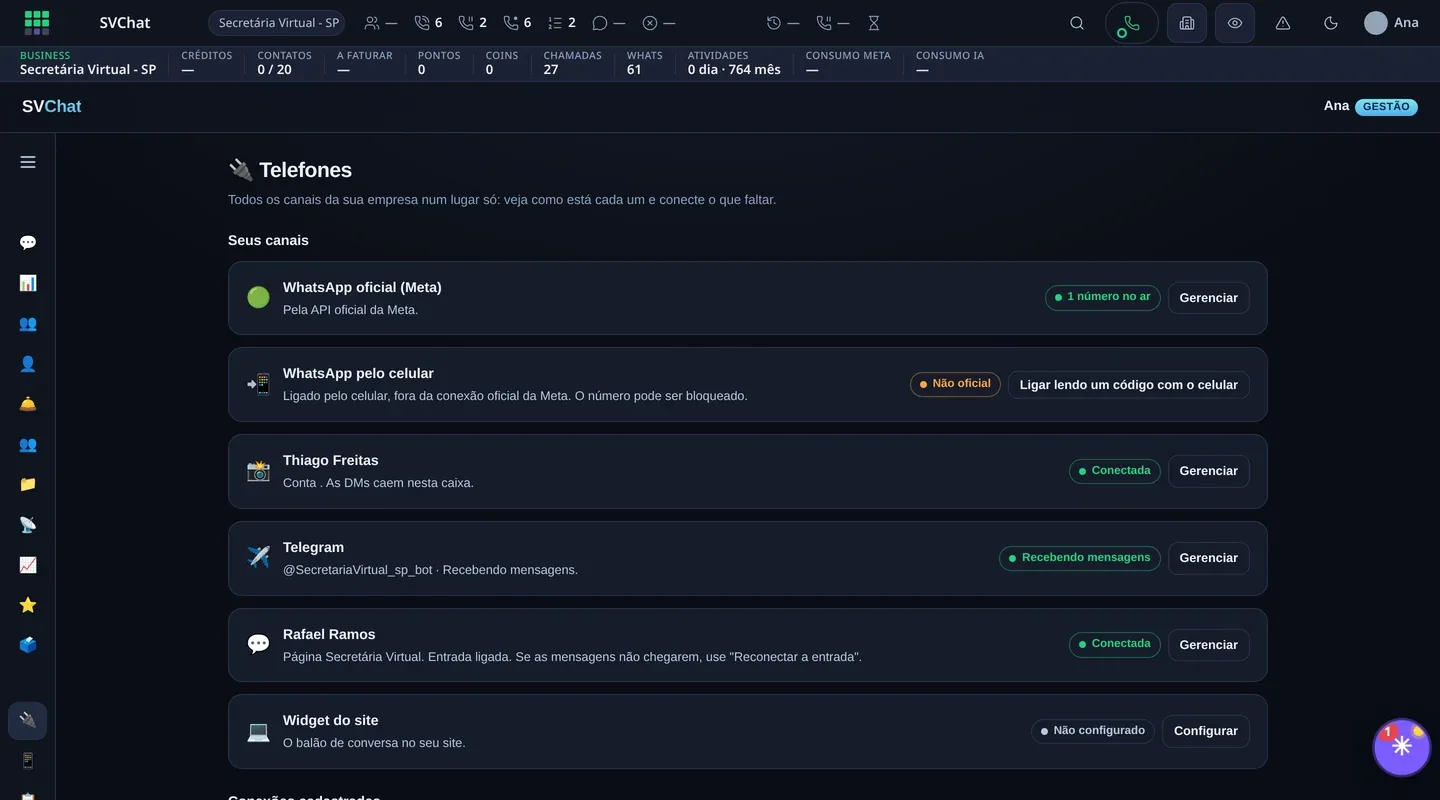The height and width of the screenshot is (800, 1440).
Task: Click the CHAMADAS 27 stat
Action: tap(572, 63)
